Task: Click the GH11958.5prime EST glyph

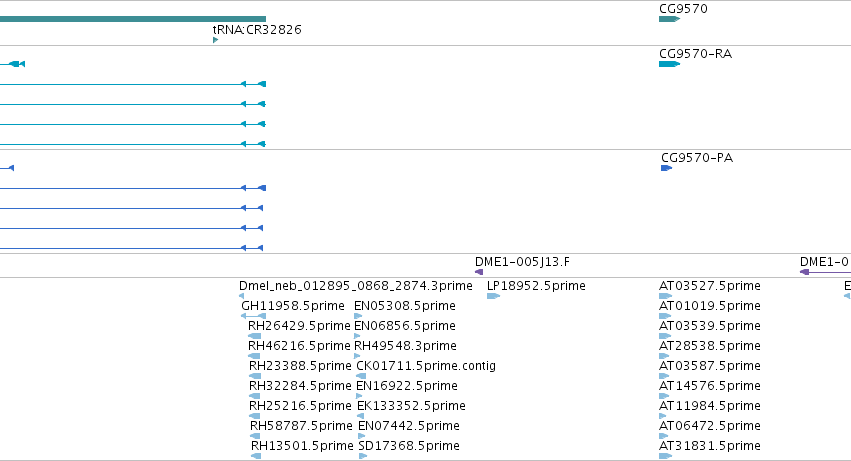Action: pos(253,316)
